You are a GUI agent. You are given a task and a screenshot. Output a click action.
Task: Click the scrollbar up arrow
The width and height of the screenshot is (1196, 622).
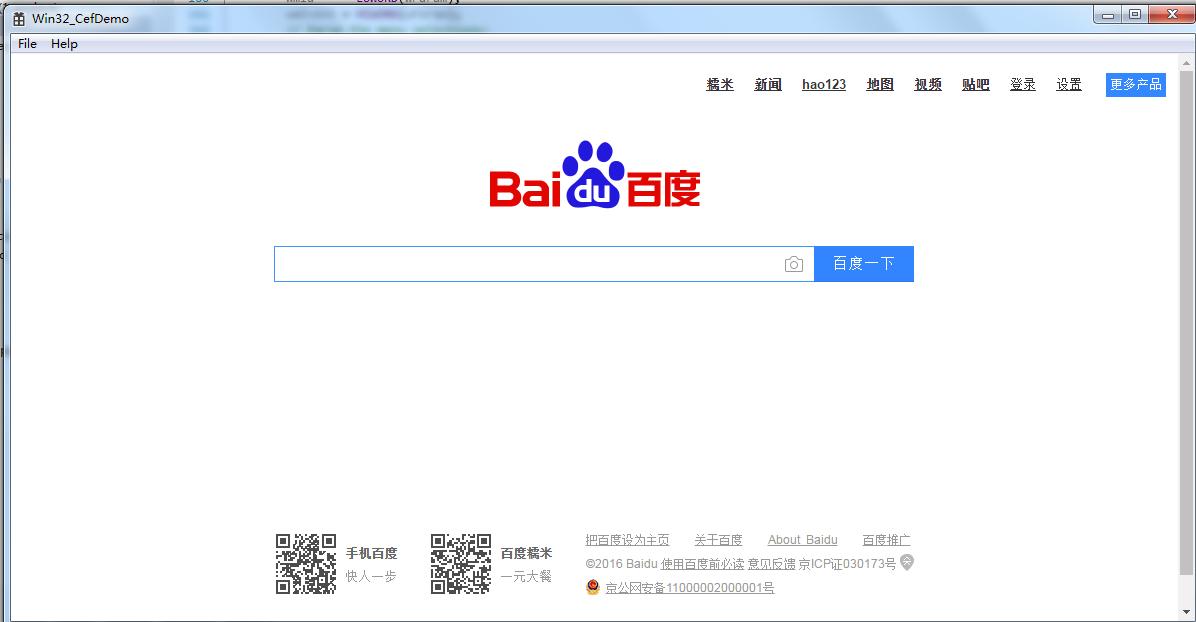1186,63
